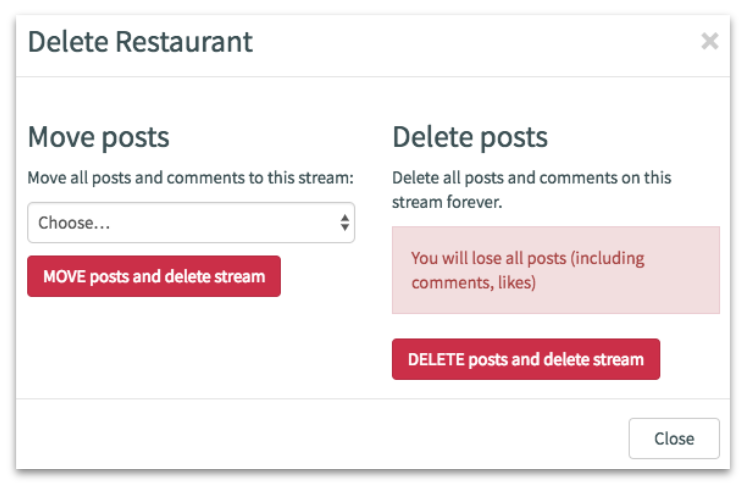Click the 'Delete all posts and comments' description
Image resolution: width=747 pixels, height=489 pixels.
pyautogui.click(x=531, y=189)
